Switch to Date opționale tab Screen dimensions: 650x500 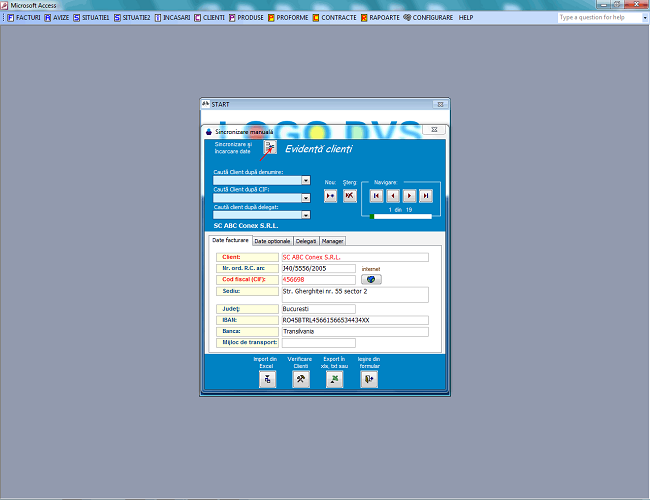(x=272, y=241)
